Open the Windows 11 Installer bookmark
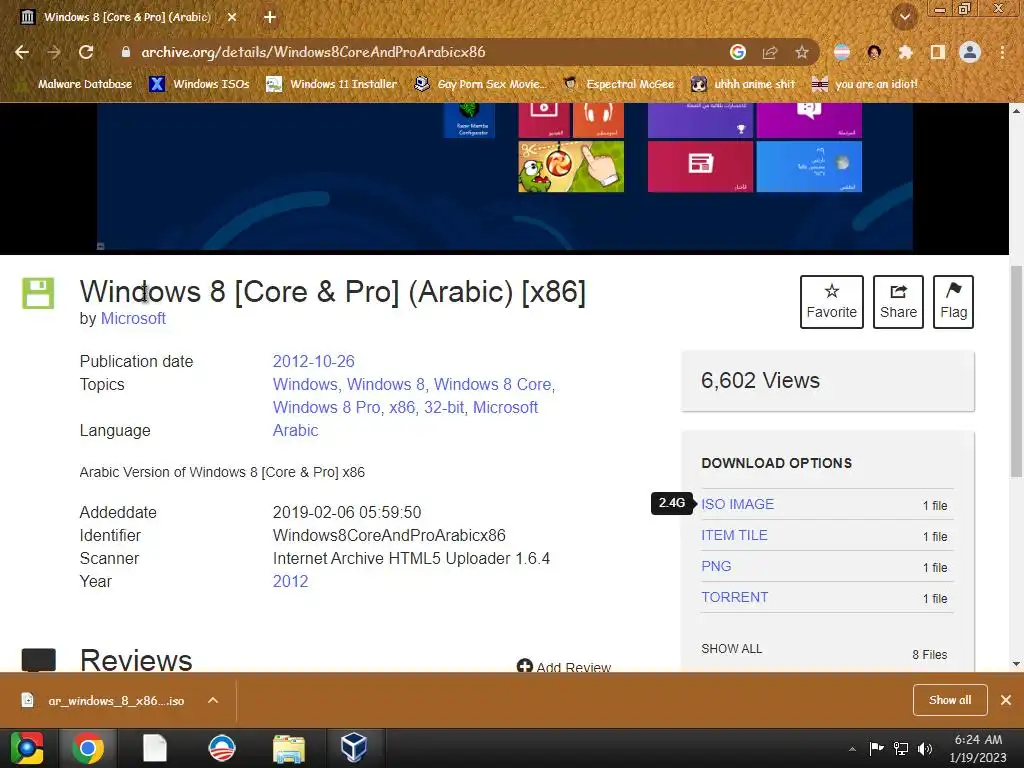Image resolution: width=1024 pixels, height=768 pixels. [x=332, y=84]
